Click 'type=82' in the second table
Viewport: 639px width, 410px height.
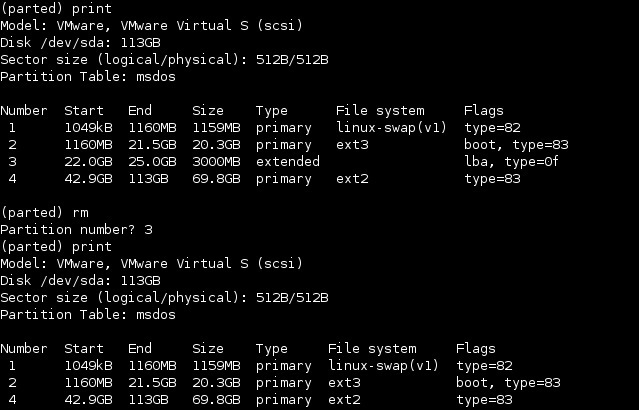(484, 366)
